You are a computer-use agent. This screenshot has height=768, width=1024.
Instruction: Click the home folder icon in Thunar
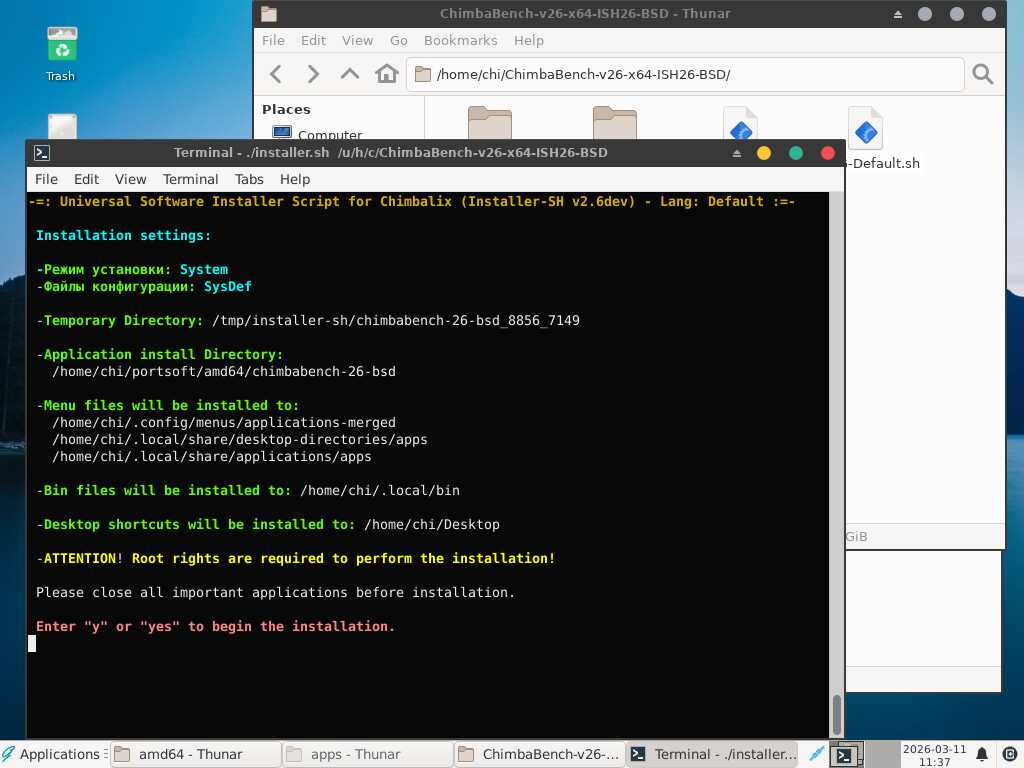point(386,74)
